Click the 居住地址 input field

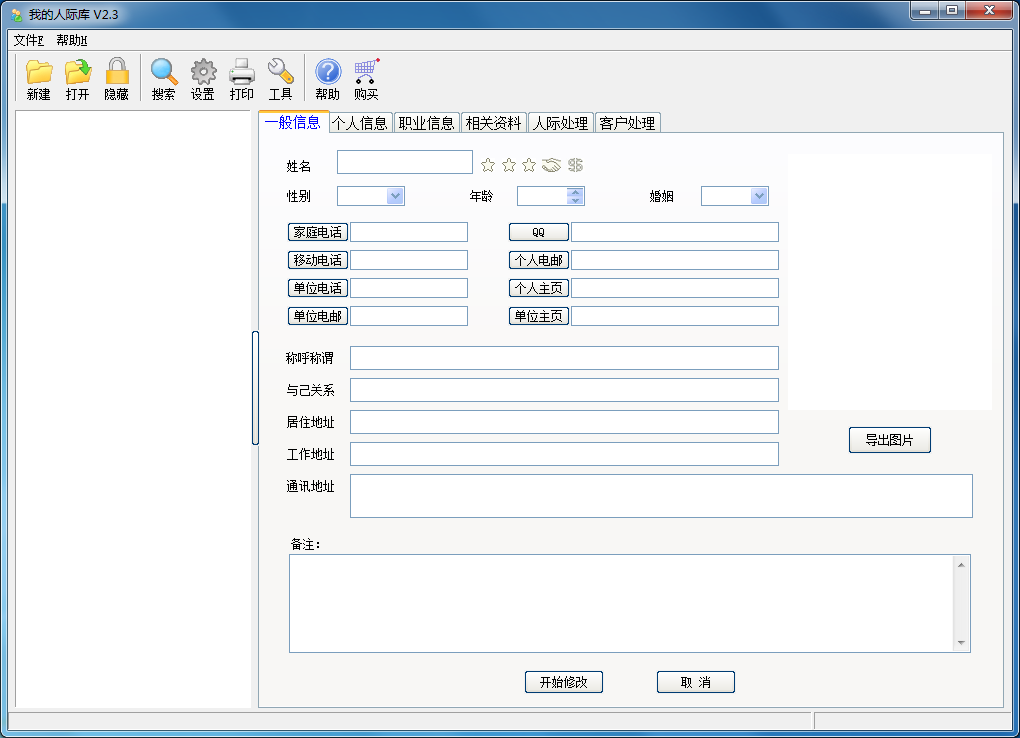pyautogui.click(x=564, y=422)
